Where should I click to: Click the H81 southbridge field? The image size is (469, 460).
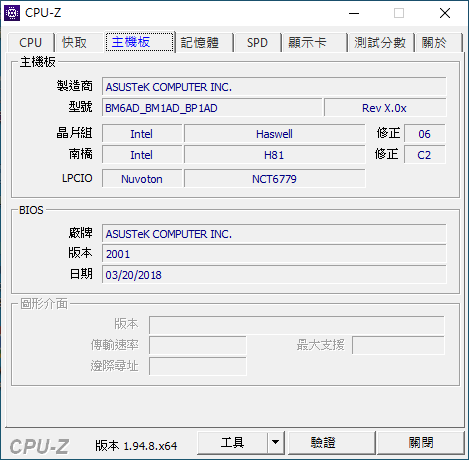click(x=275, y=155)
